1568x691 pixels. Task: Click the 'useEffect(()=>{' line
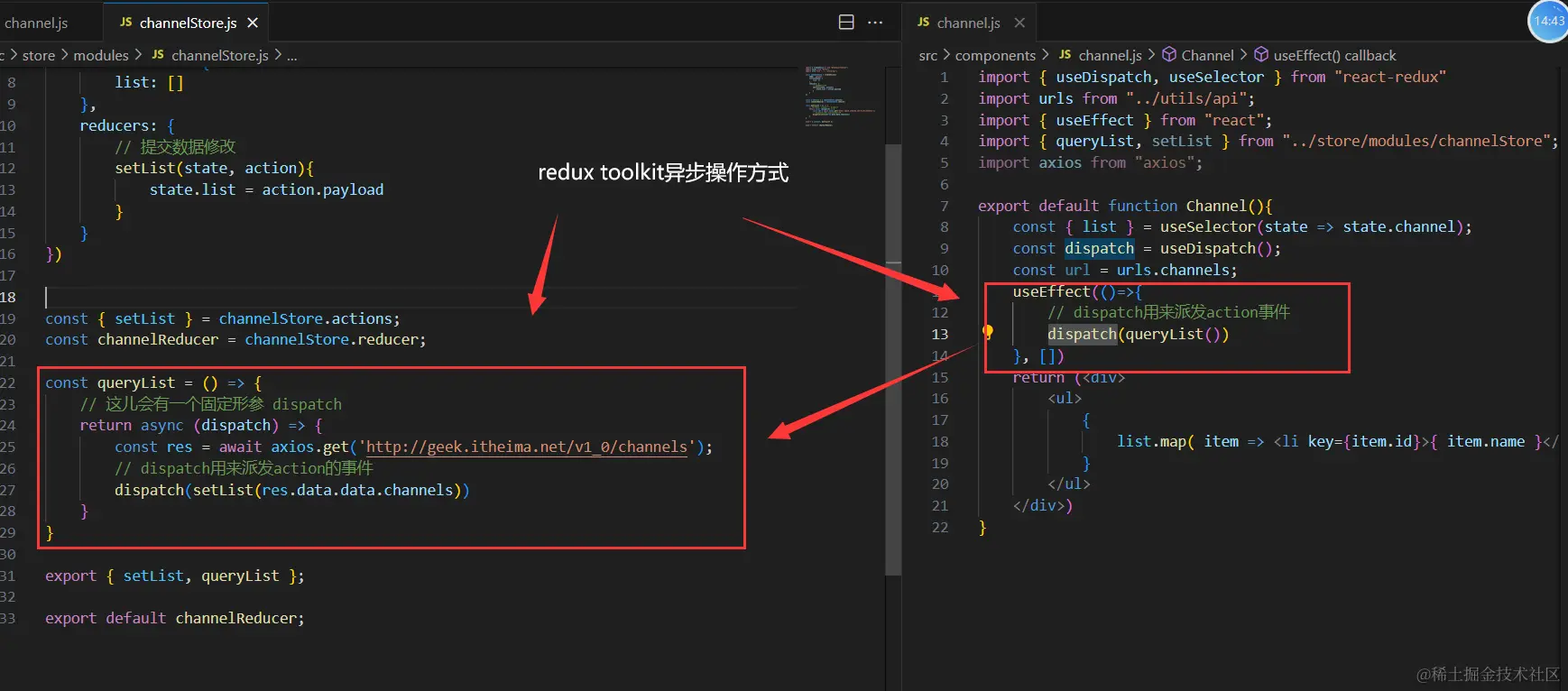1077,291
